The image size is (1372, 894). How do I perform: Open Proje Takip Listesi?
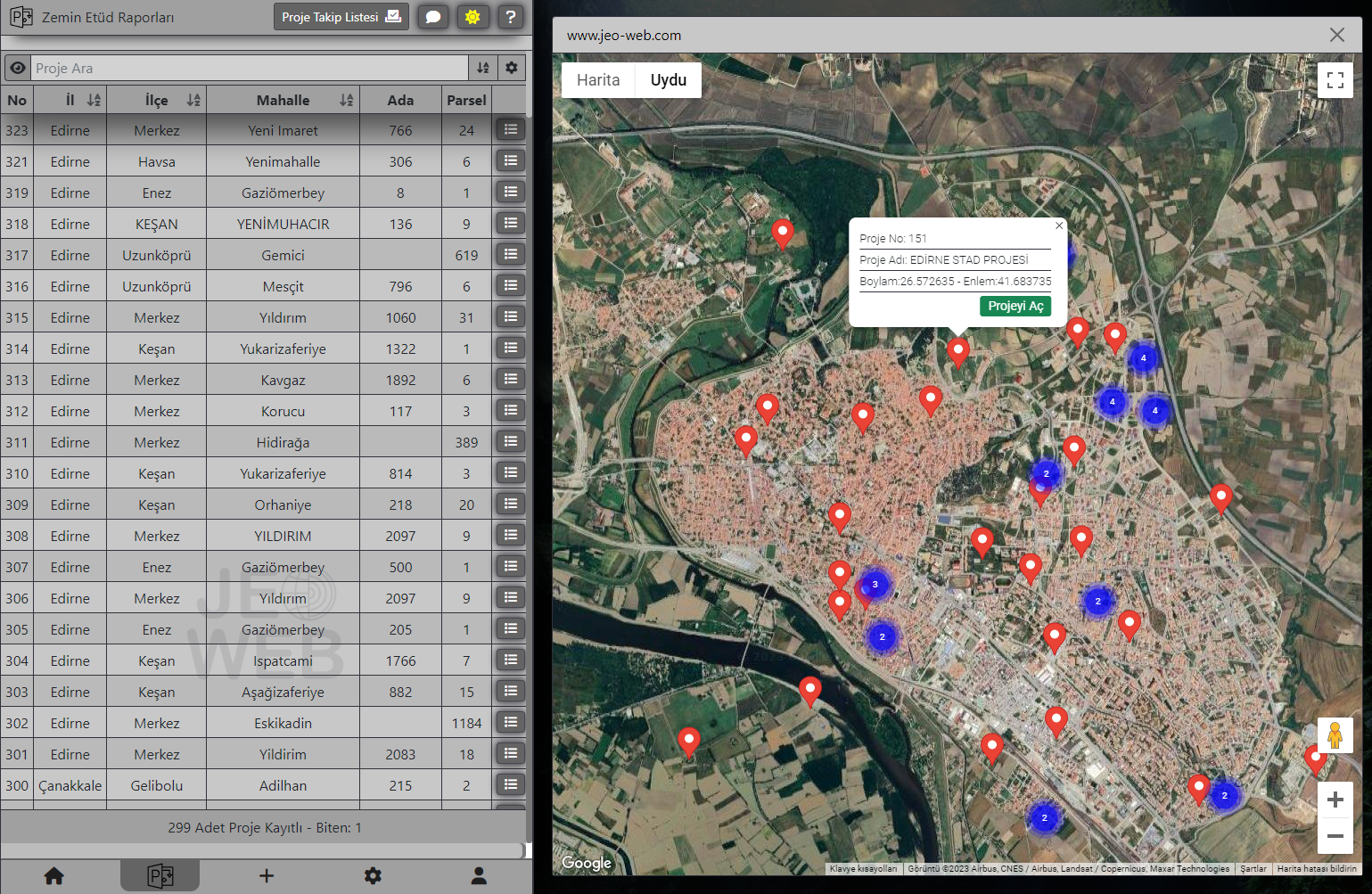[x=341, y=17]
